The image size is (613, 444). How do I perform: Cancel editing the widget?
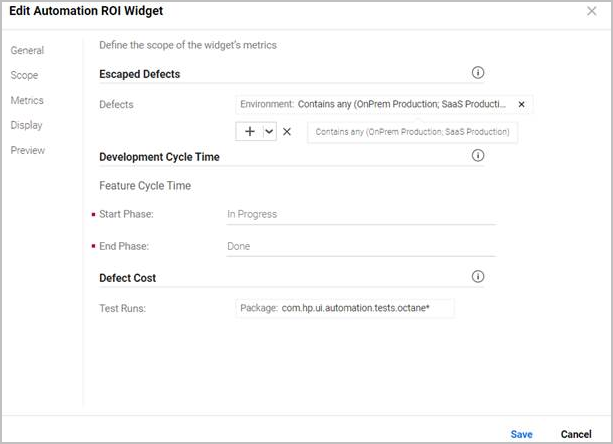pyautogui.click(x=576, y=434)
